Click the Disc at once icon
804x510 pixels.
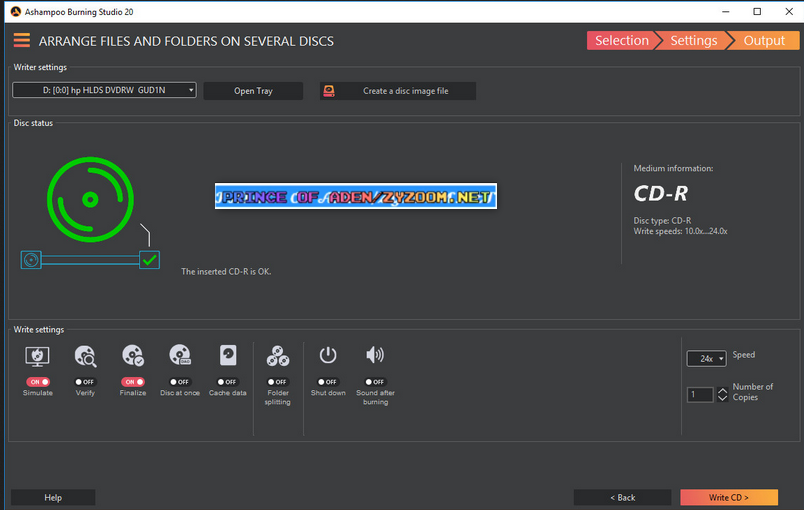(x=180, y=355)
